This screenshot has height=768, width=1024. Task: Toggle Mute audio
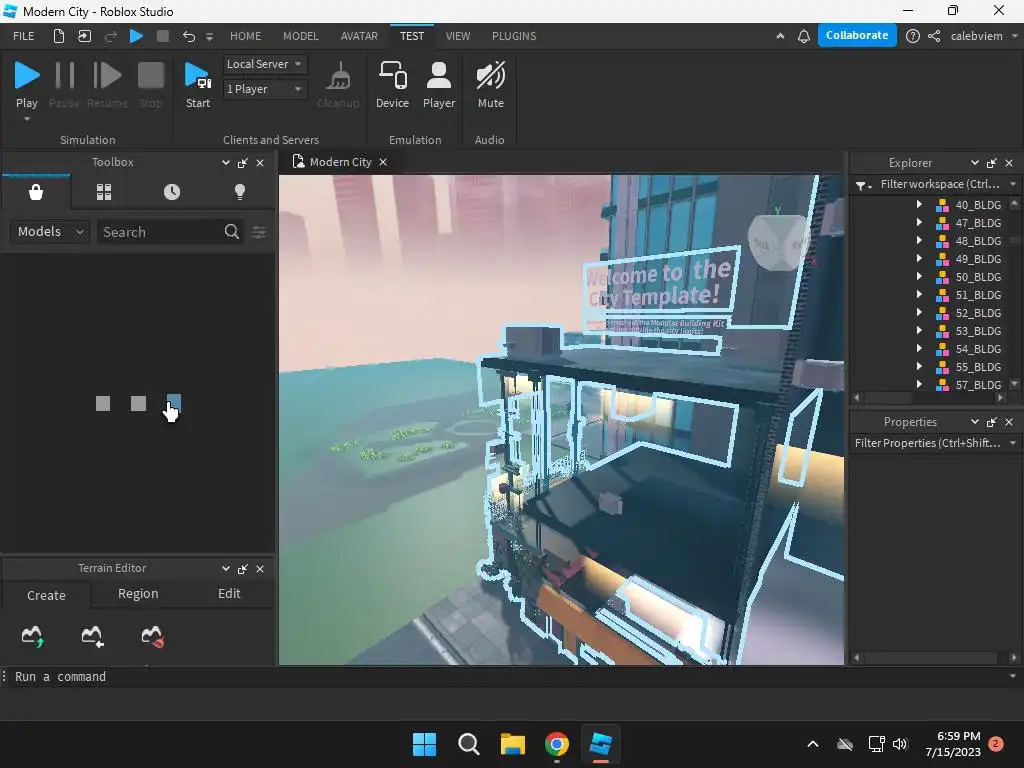(490, 84)
